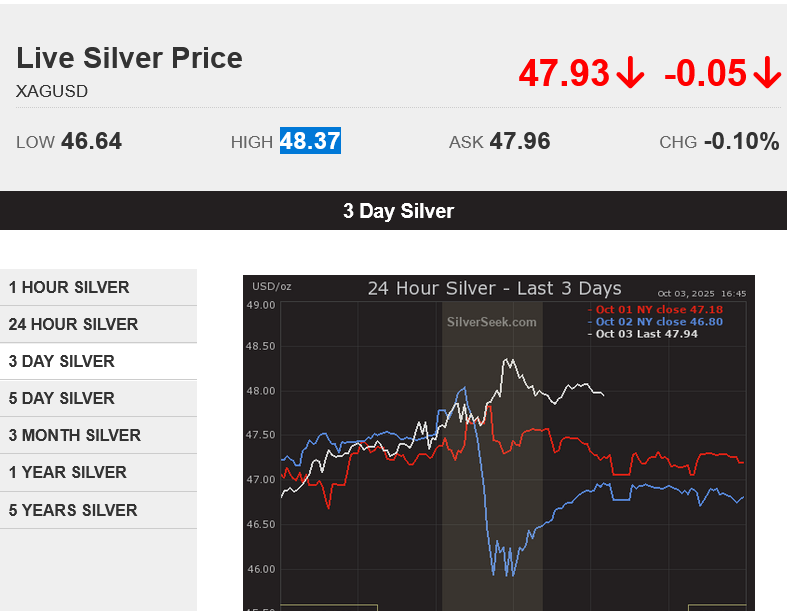Switch to the 24 HOUR SILVER tab
The image size is (787, 611).
coord(73,324)
